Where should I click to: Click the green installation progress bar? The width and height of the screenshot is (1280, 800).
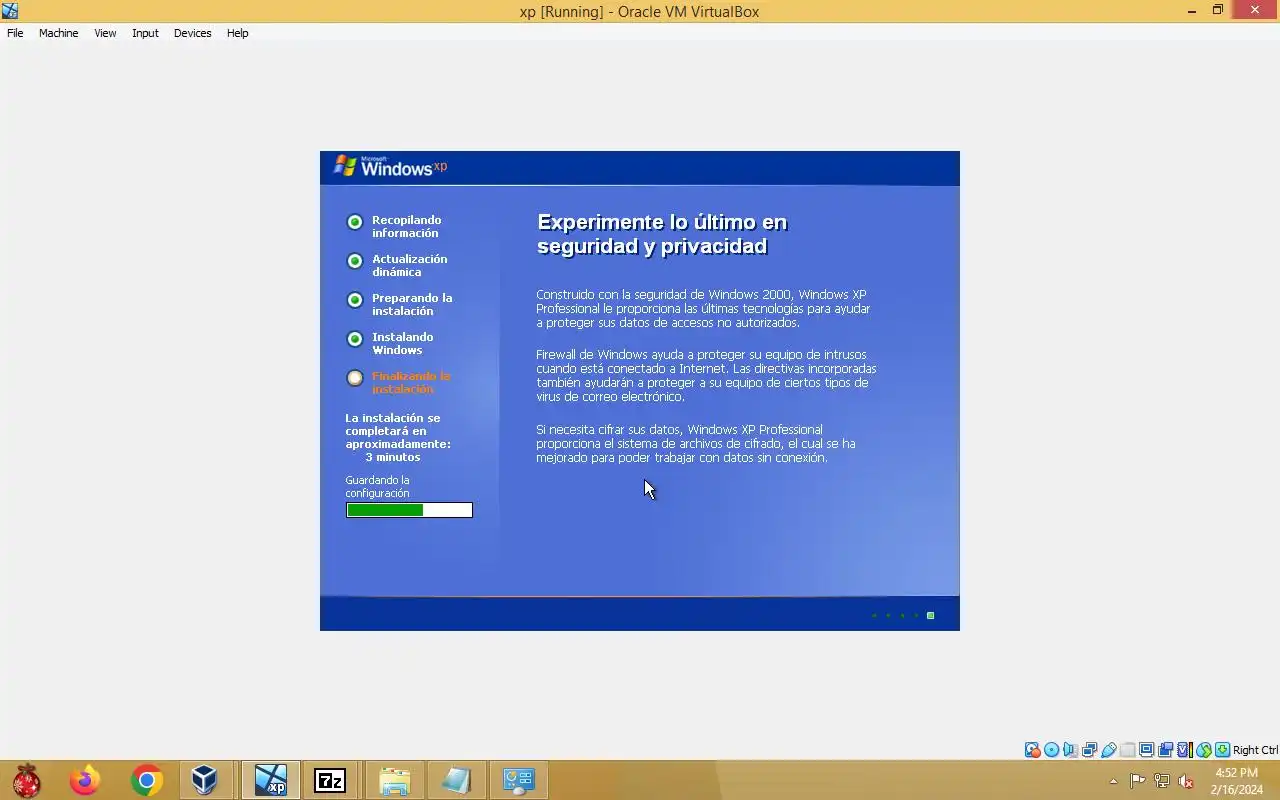click(409, 510)
